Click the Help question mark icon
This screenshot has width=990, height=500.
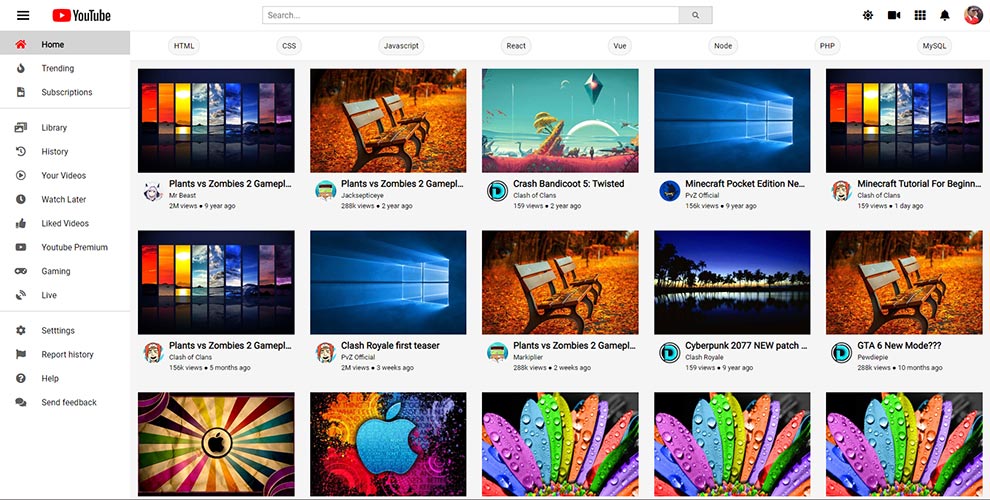(x=21, y=379)
